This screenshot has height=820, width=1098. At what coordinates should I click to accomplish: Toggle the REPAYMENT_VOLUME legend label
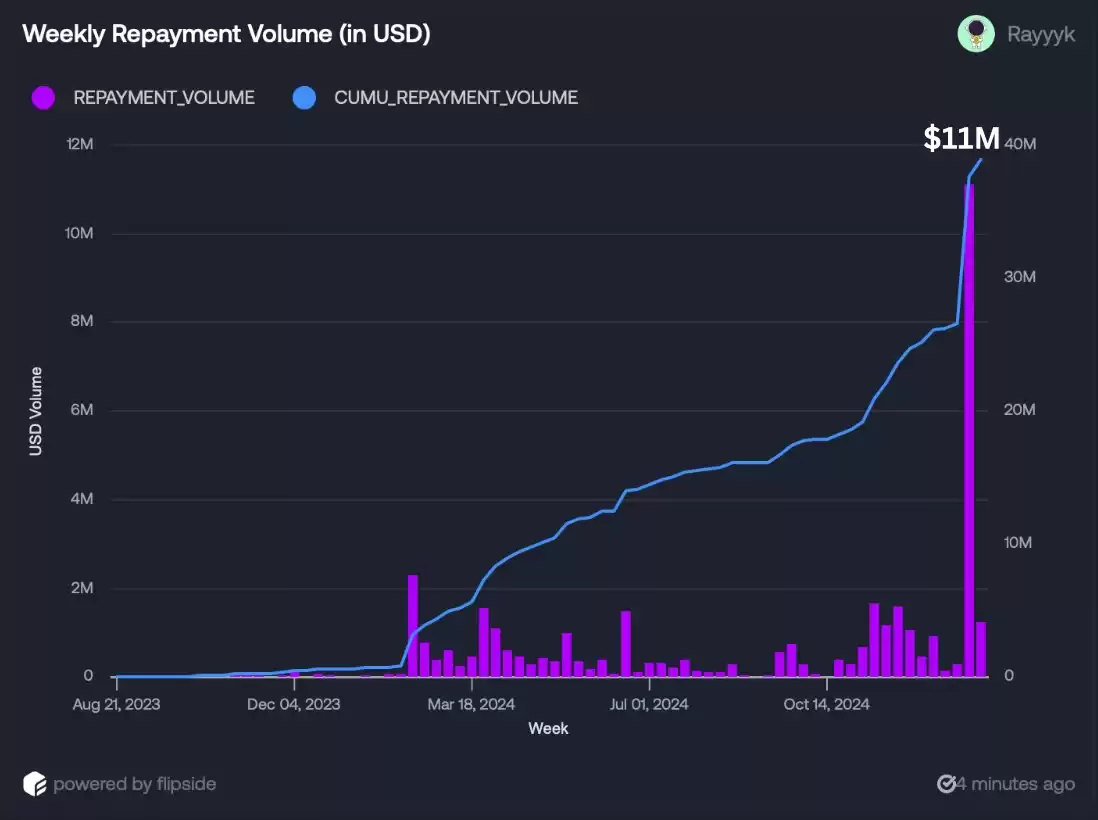click(x=164, y=98)
